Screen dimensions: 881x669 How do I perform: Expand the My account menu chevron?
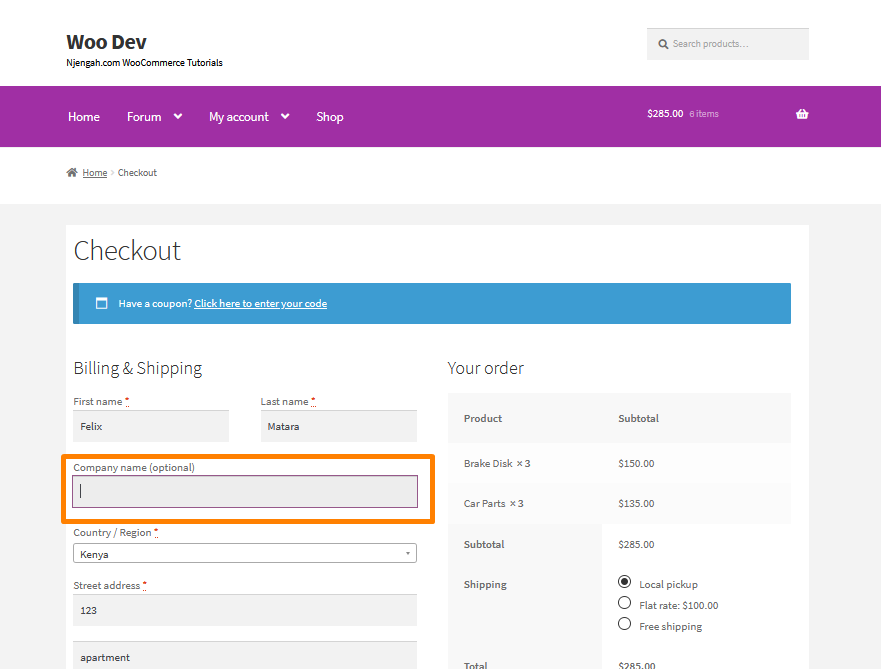click(x=285, y=116)
